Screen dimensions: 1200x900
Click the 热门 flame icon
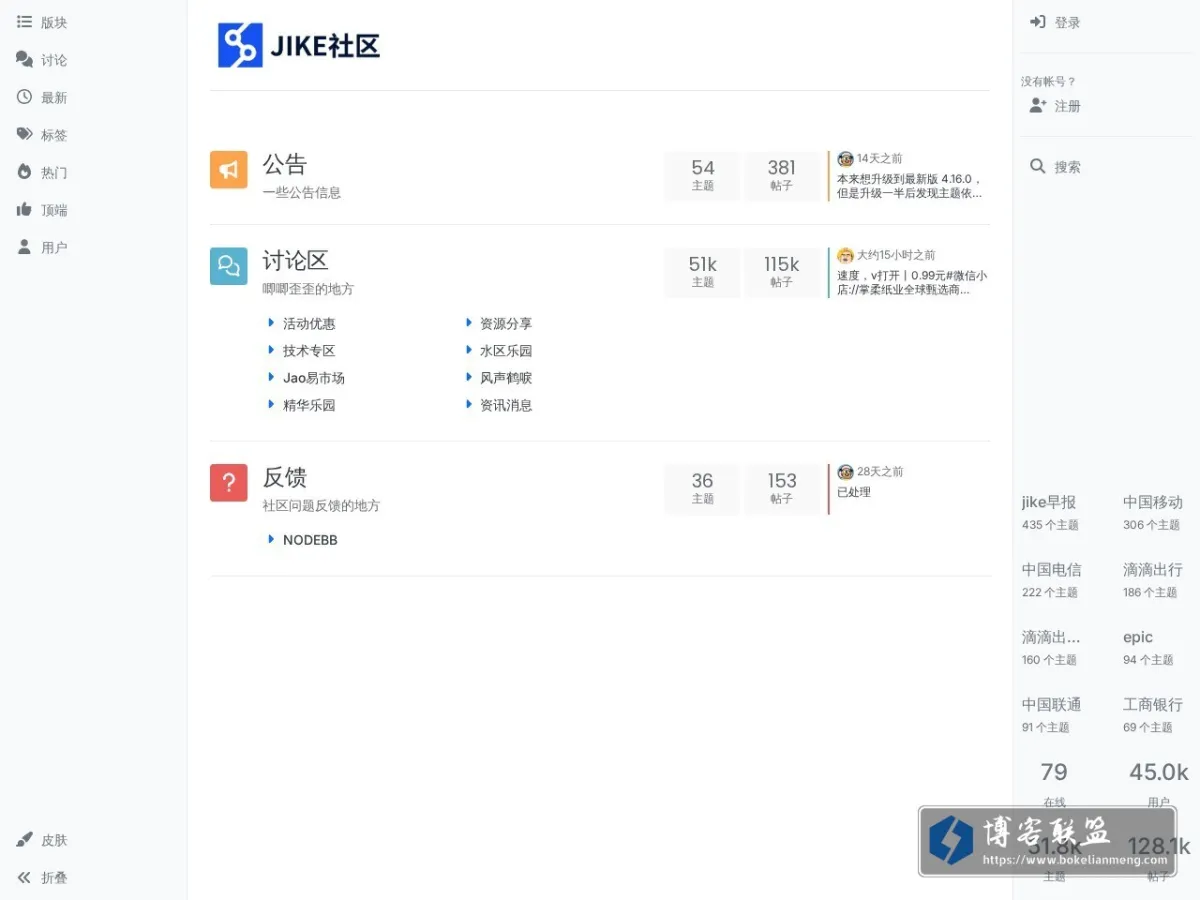tap(24, 172)
